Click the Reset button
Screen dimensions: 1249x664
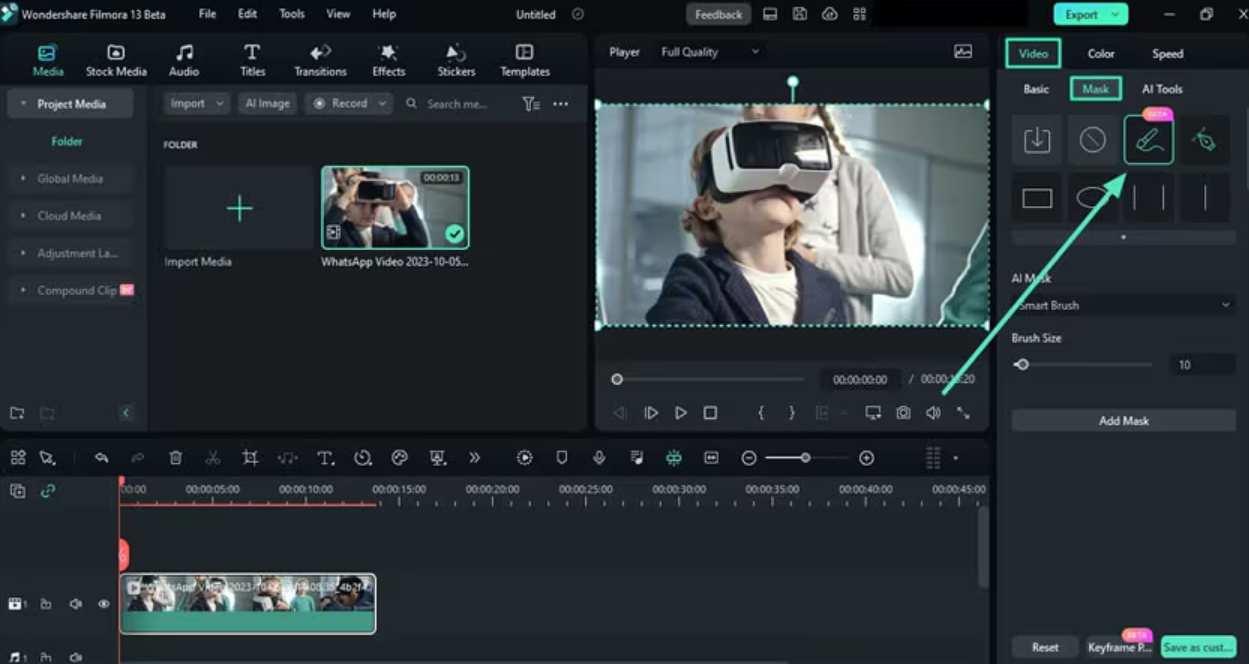tap(1045, 647)
